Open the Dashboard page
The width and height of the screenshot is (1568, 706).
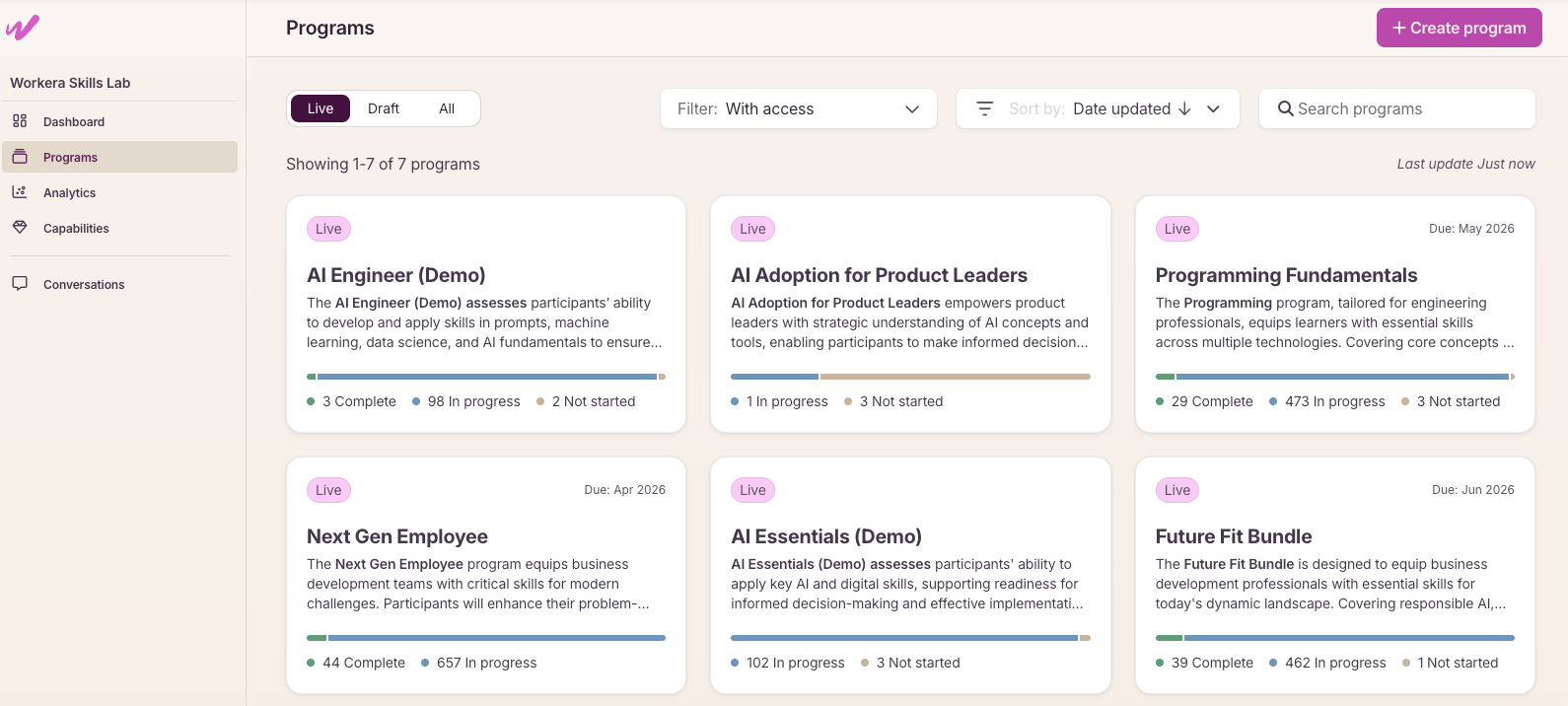119,121
